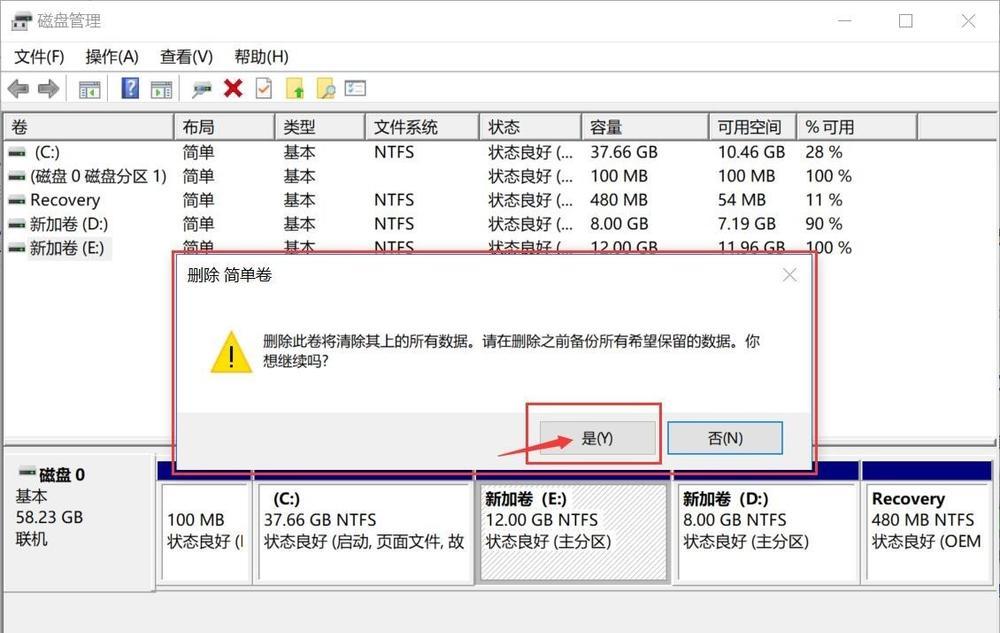Sort by the 类型 column header
The image size is (1000, 633).
tap(320, 127)
